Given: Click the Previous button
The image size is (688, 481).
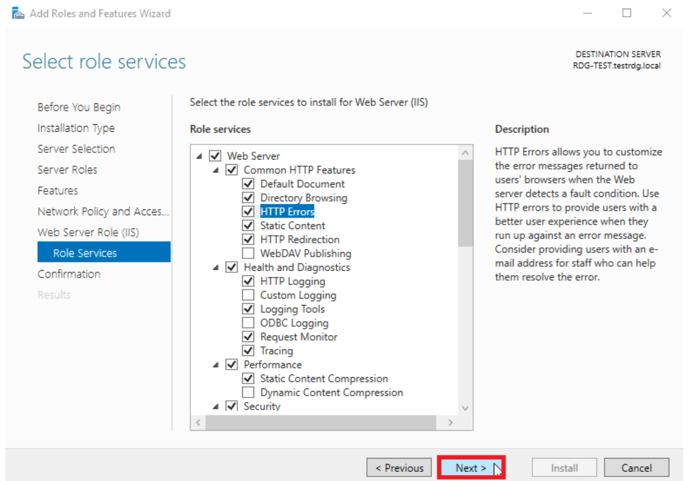Looking at the screenshot, I should [399, 468].
